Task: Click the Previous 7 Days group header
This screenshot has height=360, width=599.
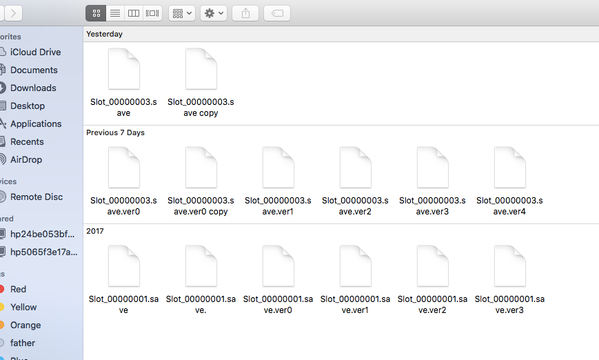Action: point(115,133)
